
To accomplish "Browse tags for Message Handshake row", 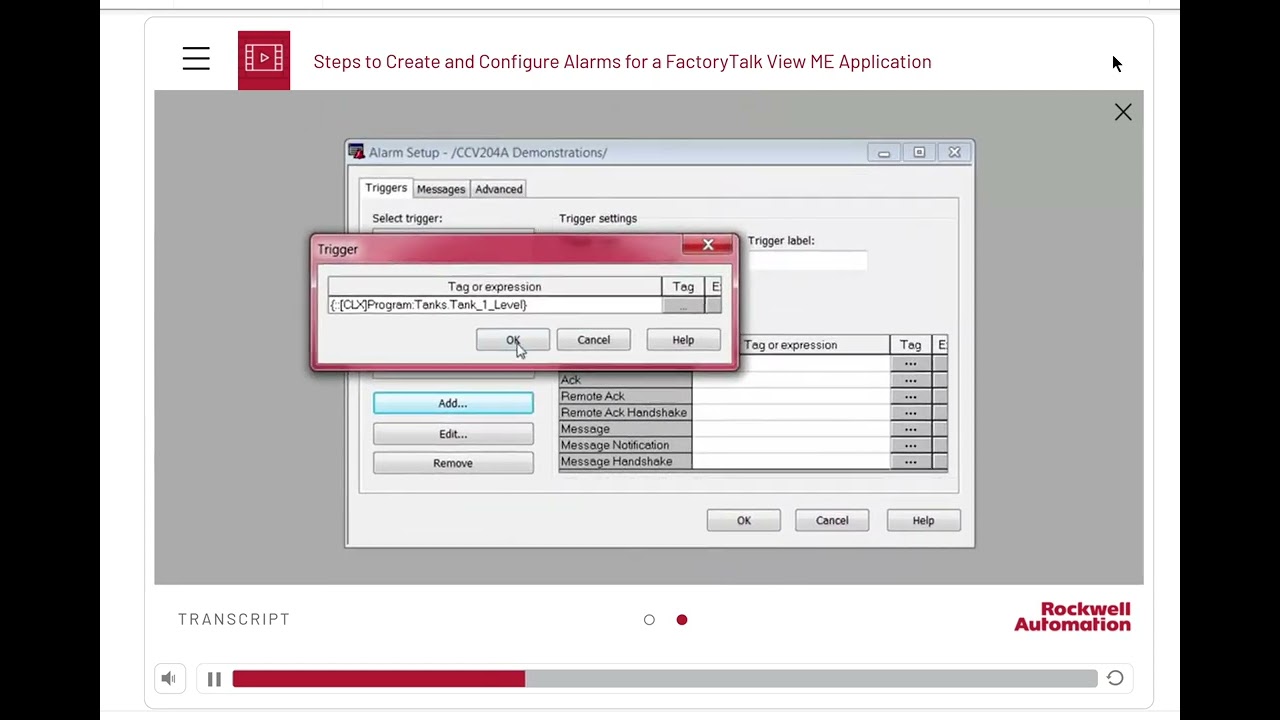I will point(910,461).
